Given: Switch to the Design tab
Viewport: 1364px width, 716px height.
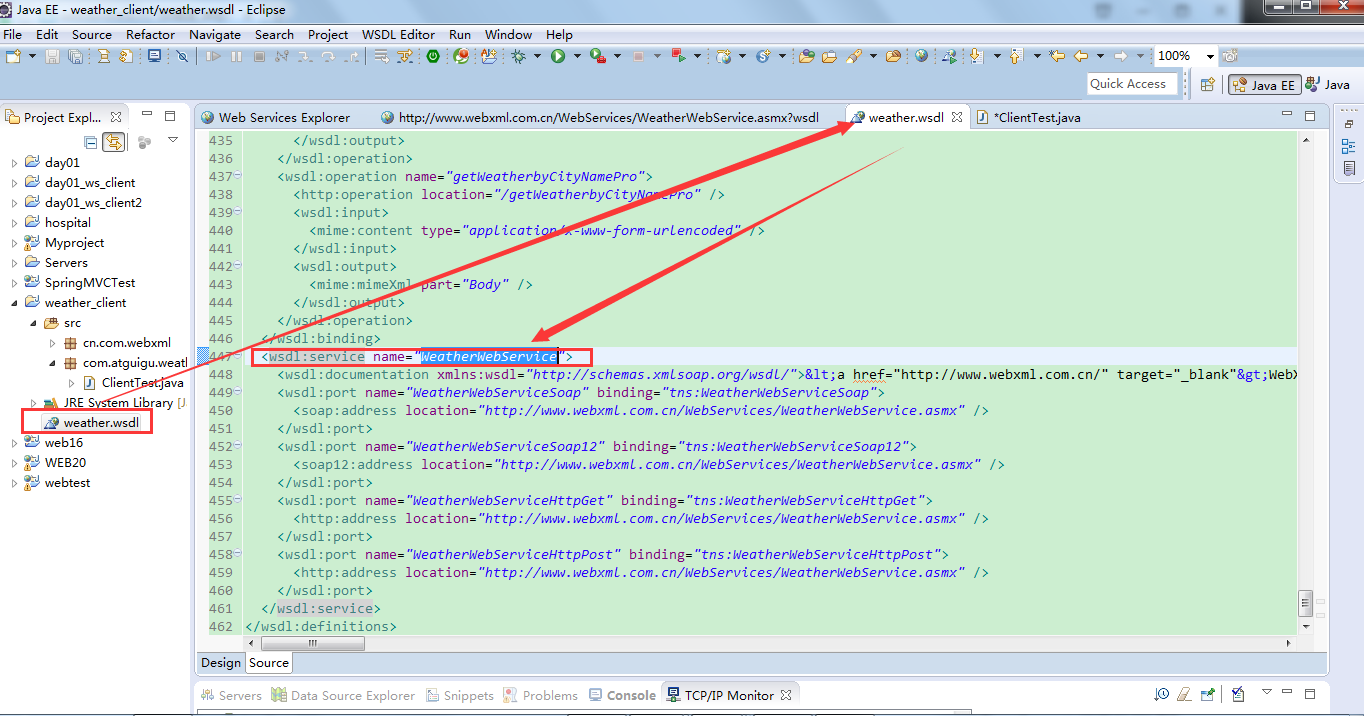Looking at the screenshot, I should pos(221,662).
